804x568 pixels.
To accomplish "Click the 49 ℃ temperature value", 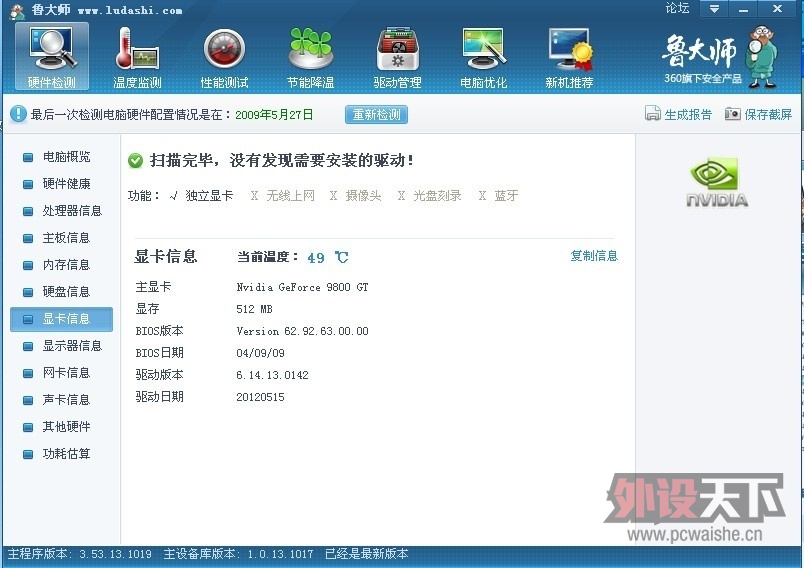I will tap(328, 257).
